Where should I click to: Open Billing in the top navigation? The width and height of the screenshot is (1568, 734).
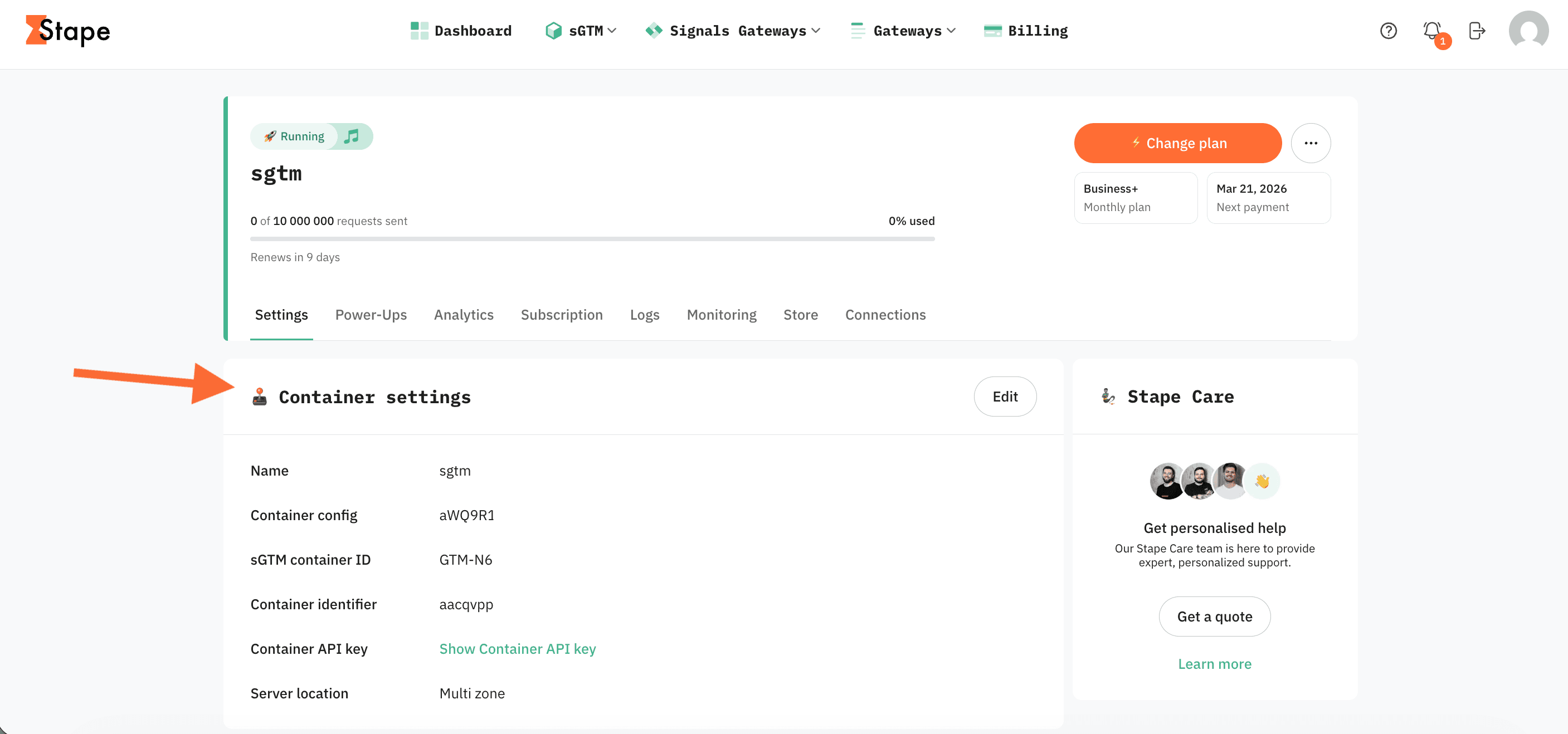(x=1026, y=31)
